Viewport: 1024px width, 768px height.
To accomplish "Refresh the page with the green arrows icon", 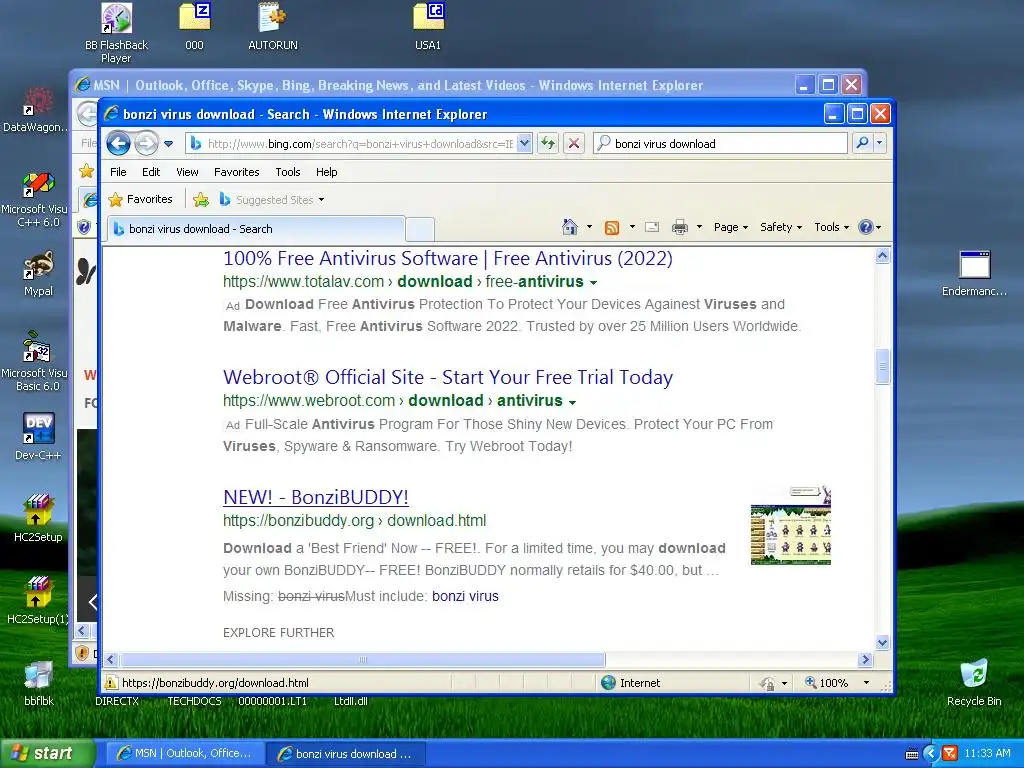I will tap(548, 143).
